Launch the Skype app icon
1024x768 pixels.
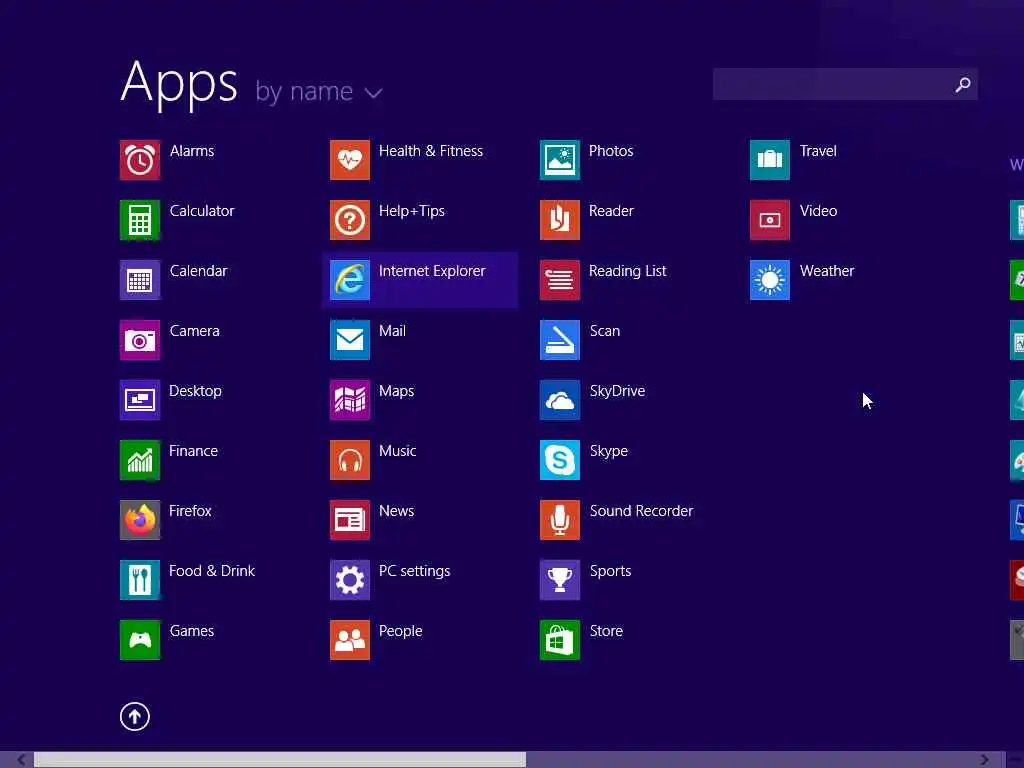(x=560, y=460)
